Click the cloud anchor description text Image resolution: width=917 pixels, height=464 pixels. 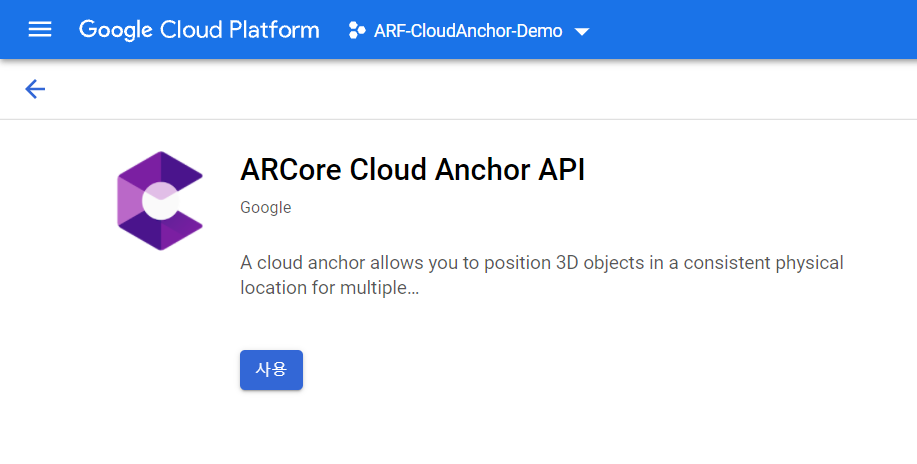[542, 275]
